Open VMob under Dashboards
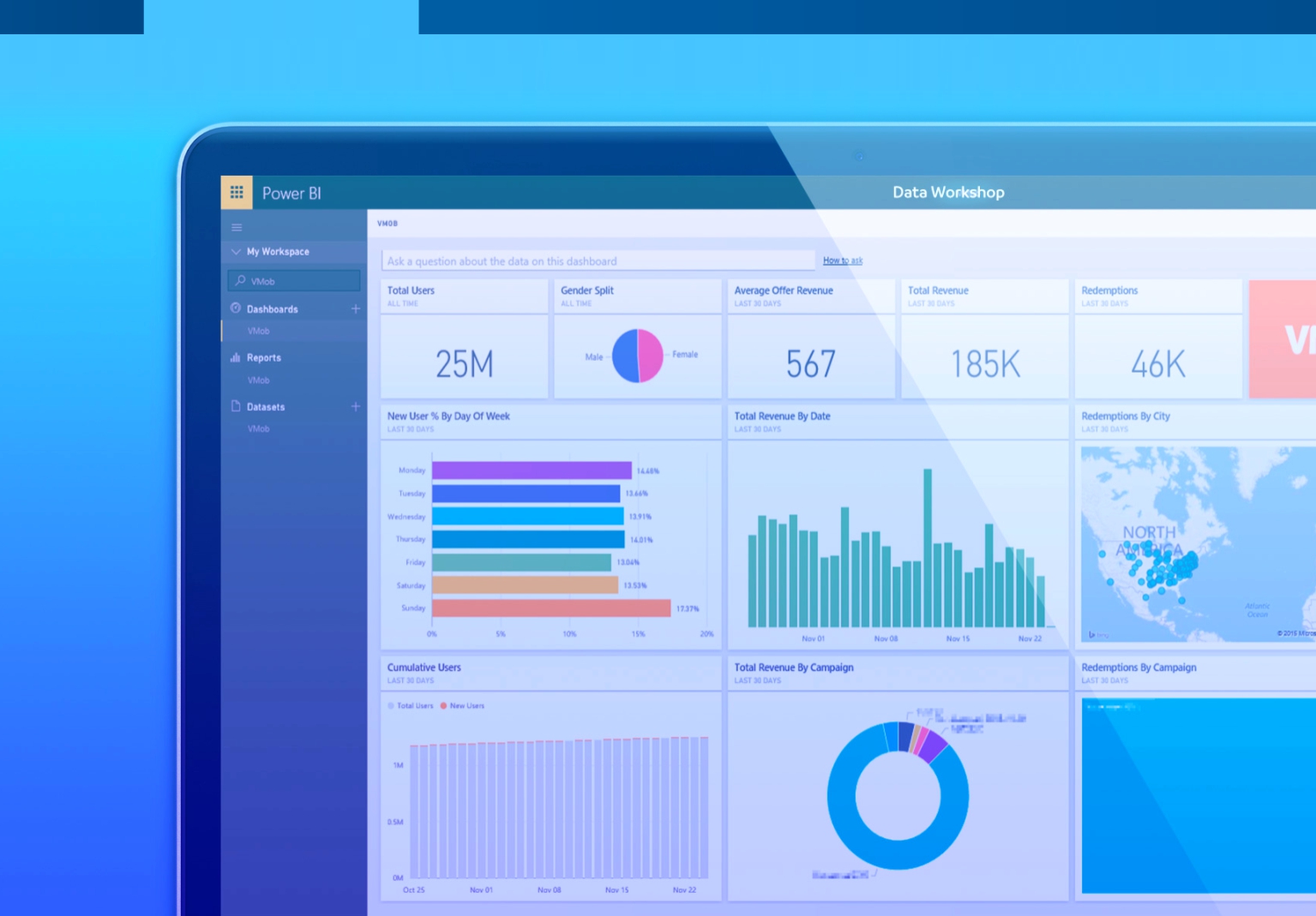Viewport: 1316px width, 916px height. tap(259, 331)
